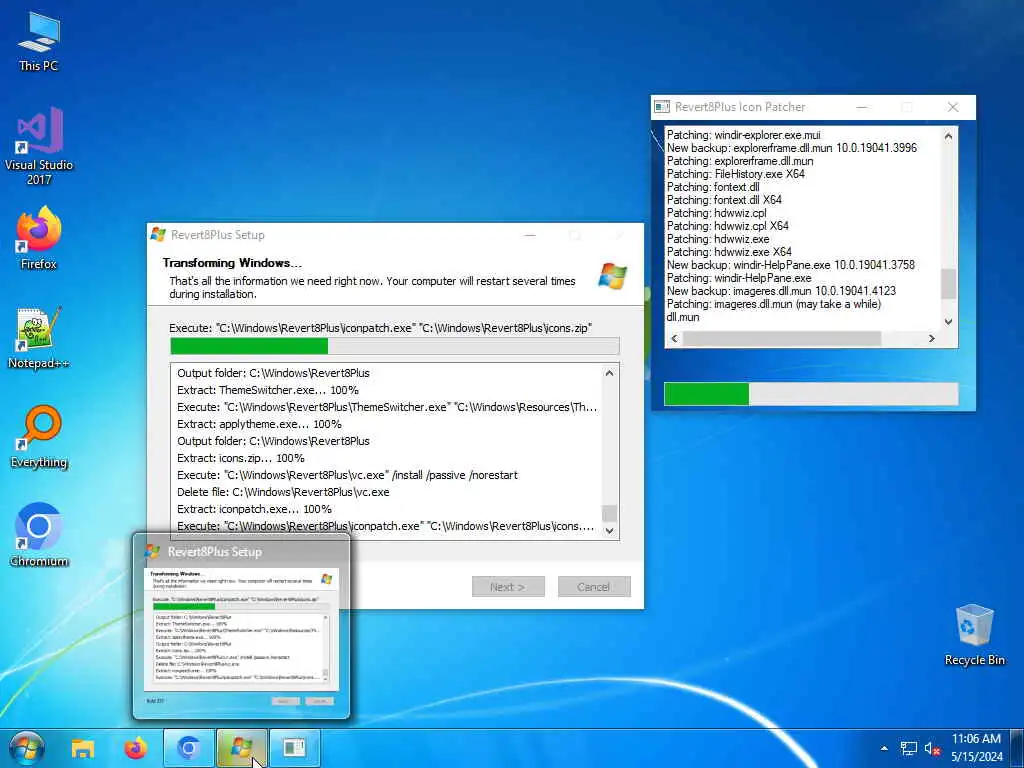Select the Everything search desktop shortcut
The height and width of the screenshot is (768, 1024).
tap(39, 437)
